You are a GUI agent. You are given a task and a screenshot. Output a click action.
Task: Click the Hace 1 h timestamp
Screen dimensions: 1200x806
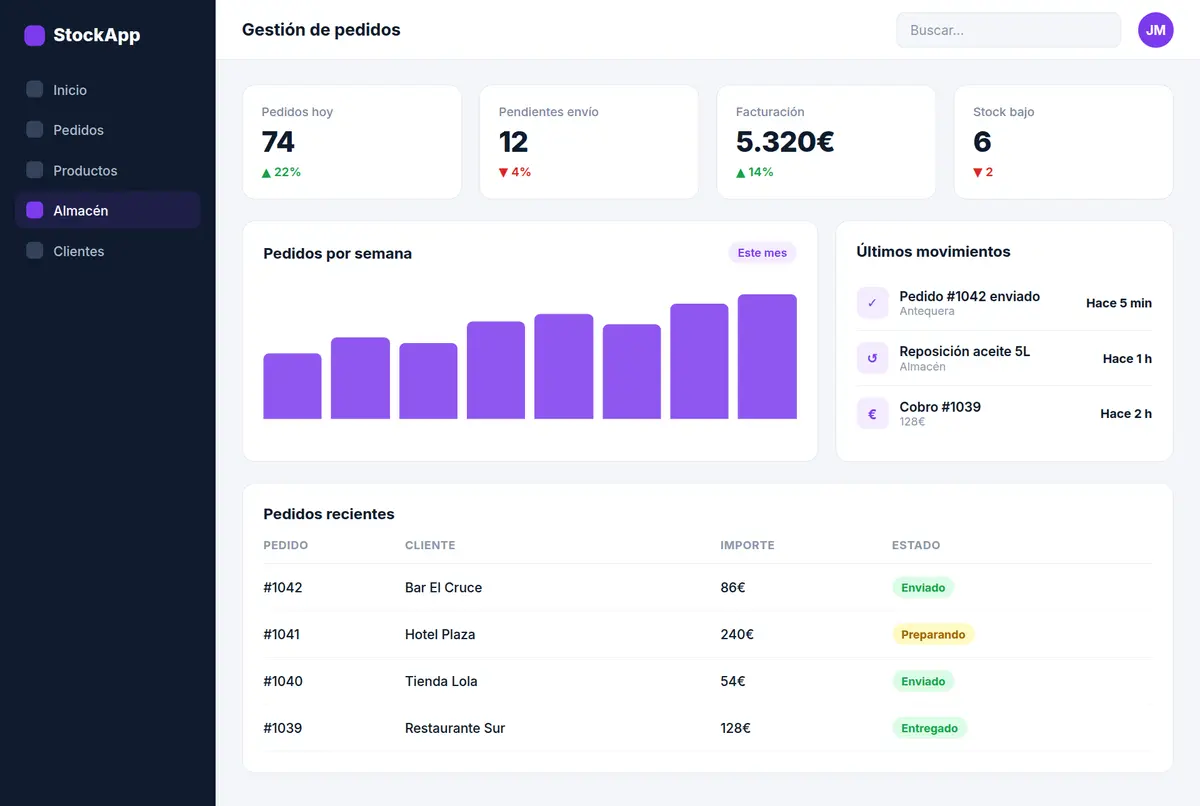(x=1127, y=358)
